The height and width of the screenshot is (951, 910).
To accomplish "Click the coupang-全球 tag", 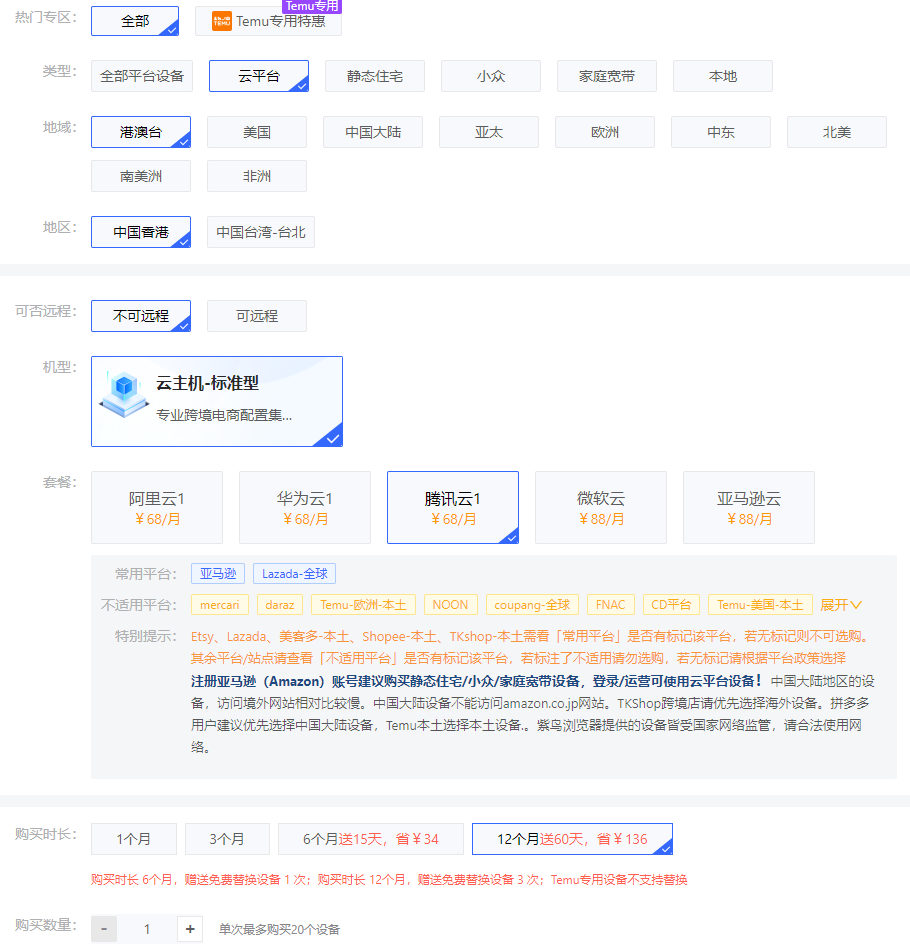I will [532, 605].
